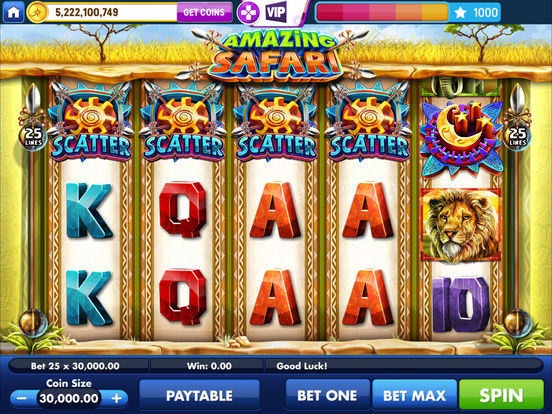Image resolution: width=552 pixels, height=414 pixels.
Task: Click the Bet One button
Action: pos(327,395)
